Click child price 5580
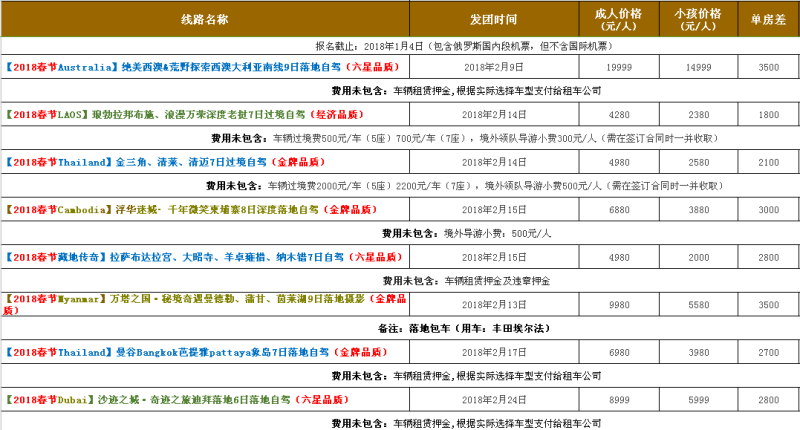This screenshot has height=430, width=800. point(698,305)
